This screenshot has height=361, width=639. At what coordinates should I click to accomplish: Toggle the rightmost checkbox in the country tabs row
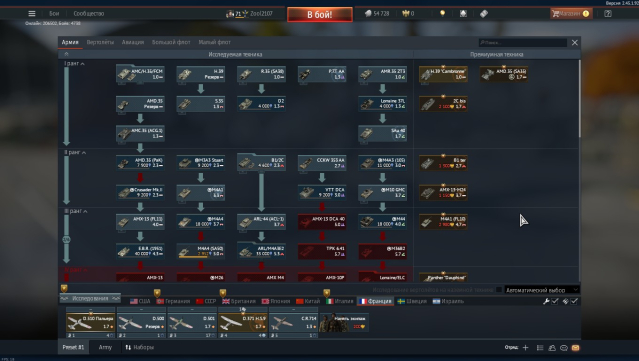coord(574,301)
